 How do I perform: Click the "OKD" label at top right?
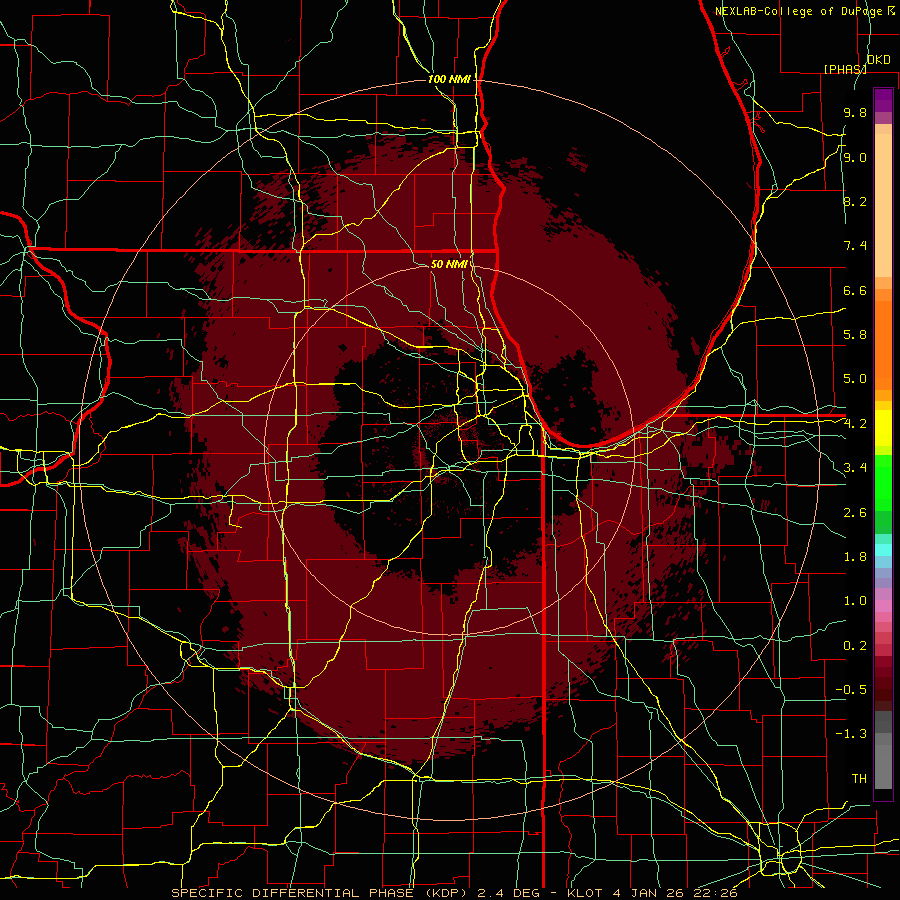point(878,60)
